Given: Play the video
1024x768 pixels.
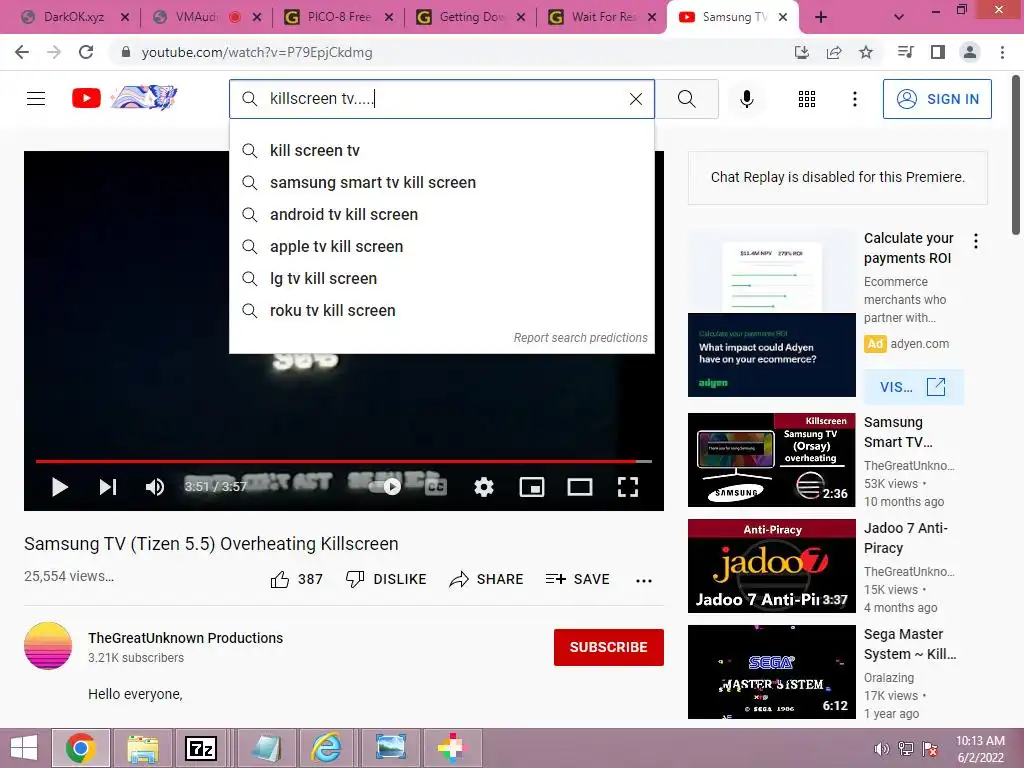Looking at the screenshot, I should pyautogui.click(x=59, y=487).
